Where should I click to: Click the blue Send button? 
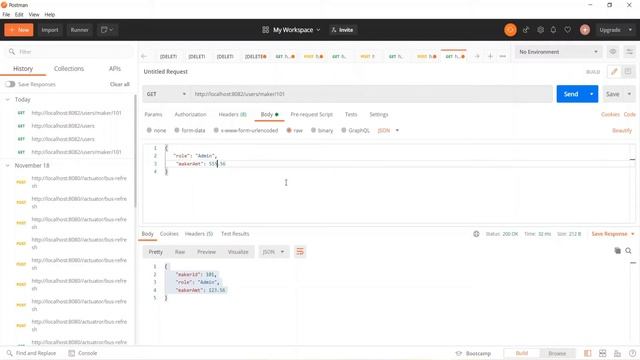pyautogui.click(x=571, y=94)
